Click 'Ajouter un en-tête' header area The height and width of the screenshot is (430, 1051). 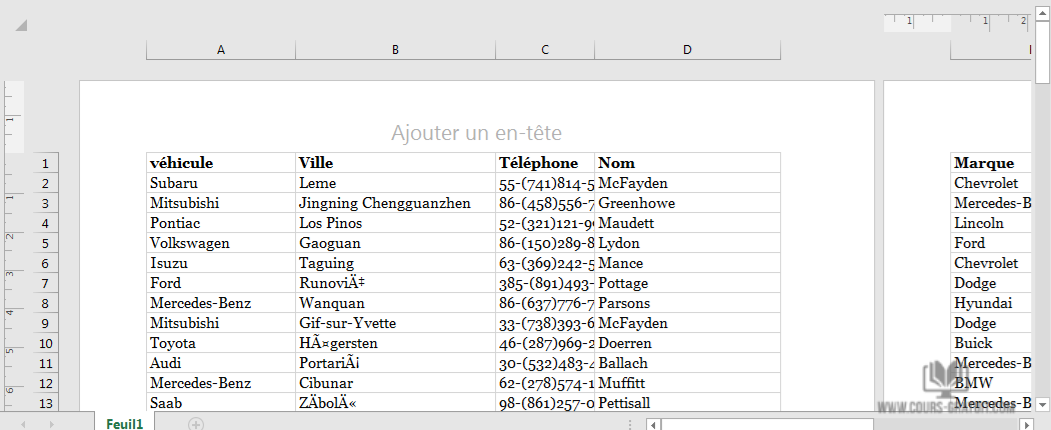click(476, 133)
